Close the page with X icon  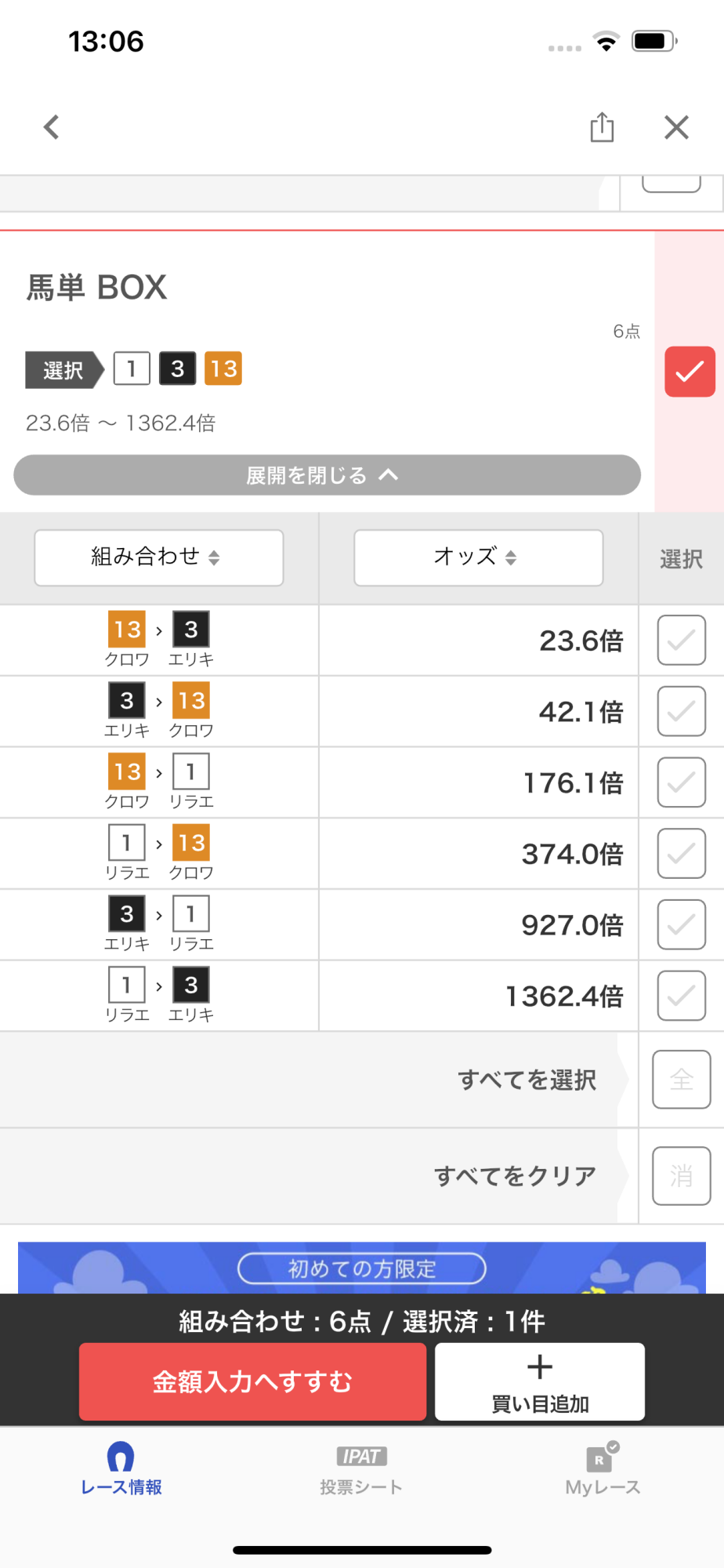tap(676, 127)
